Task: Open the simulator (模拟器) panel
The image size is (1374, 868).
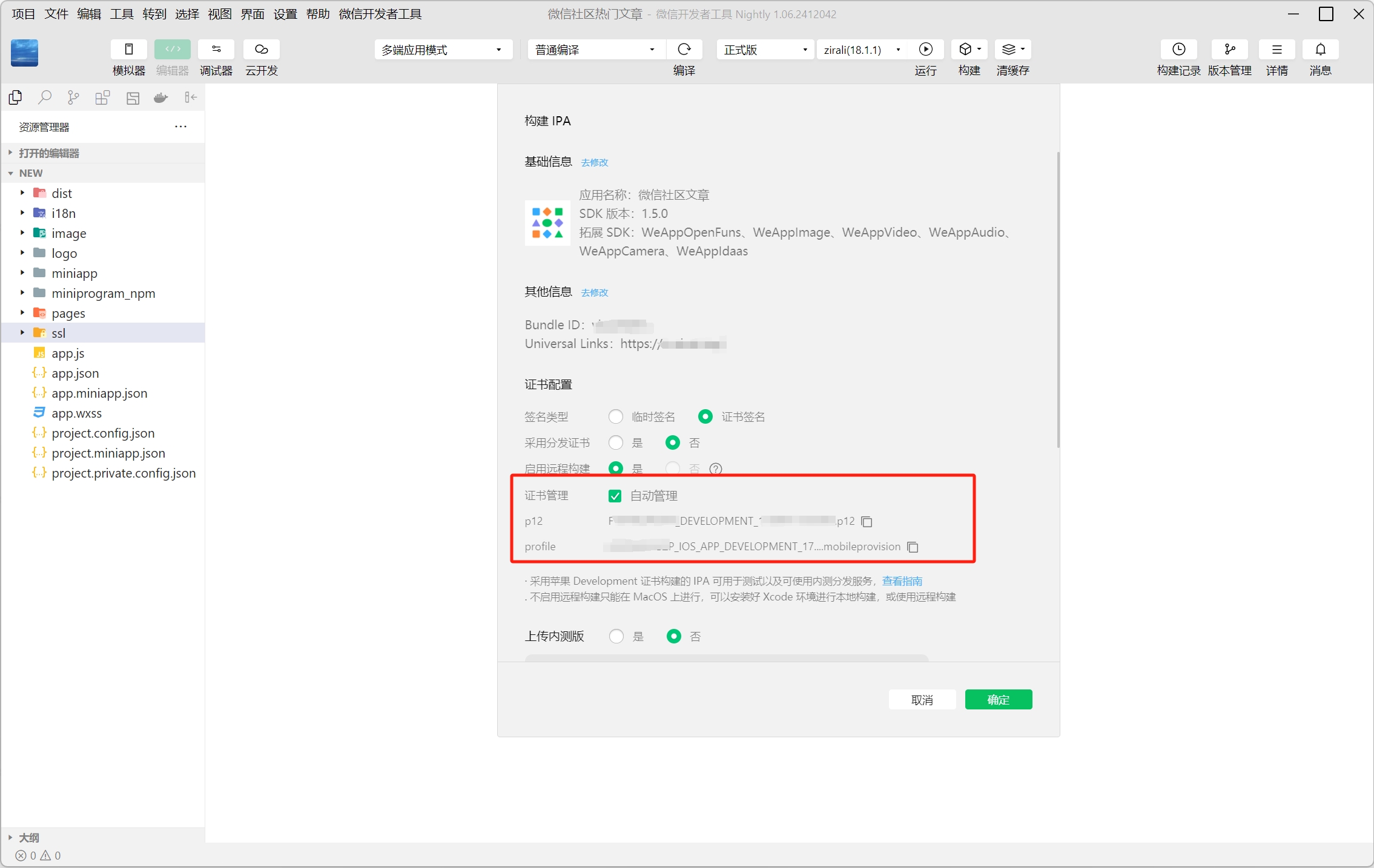Action: click(128, 50)
